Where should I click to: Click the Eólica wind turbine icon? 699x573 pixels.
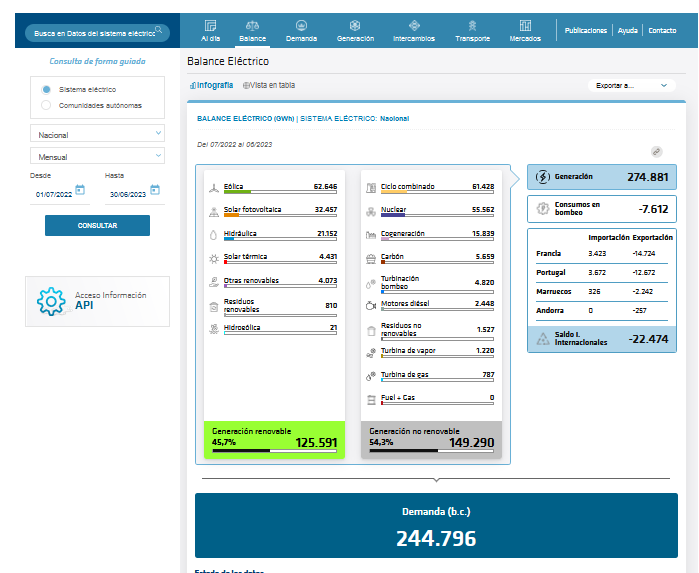213,187
